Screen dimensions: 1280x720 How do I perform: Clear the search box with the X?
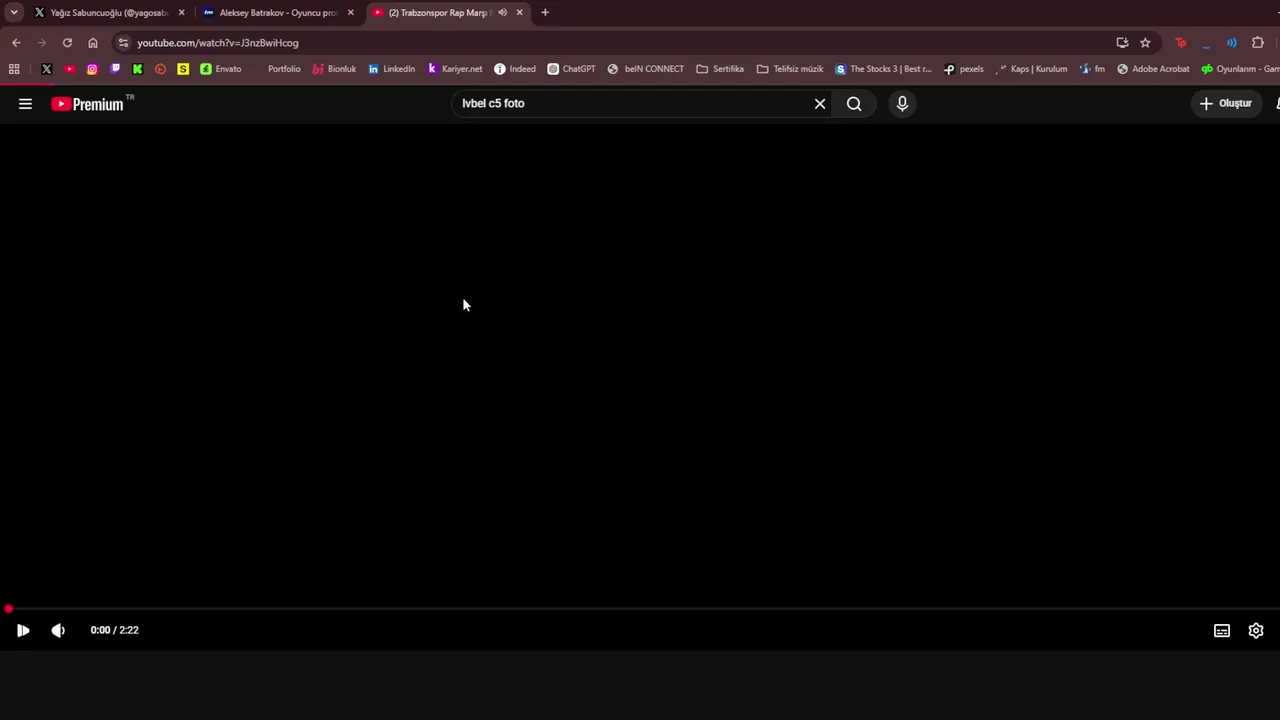click(x=820, y=104)
